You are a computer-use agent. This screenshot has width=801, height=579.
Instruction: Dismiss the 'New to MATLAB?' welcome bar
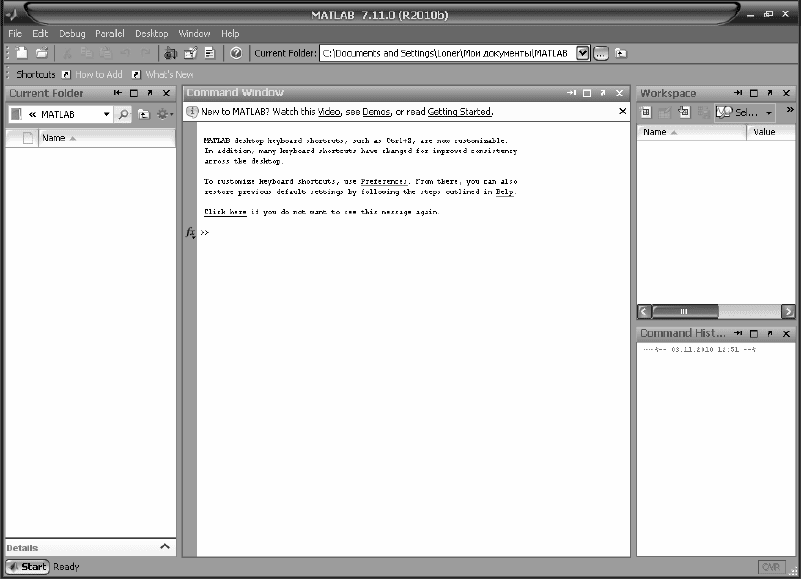point(622,111)
